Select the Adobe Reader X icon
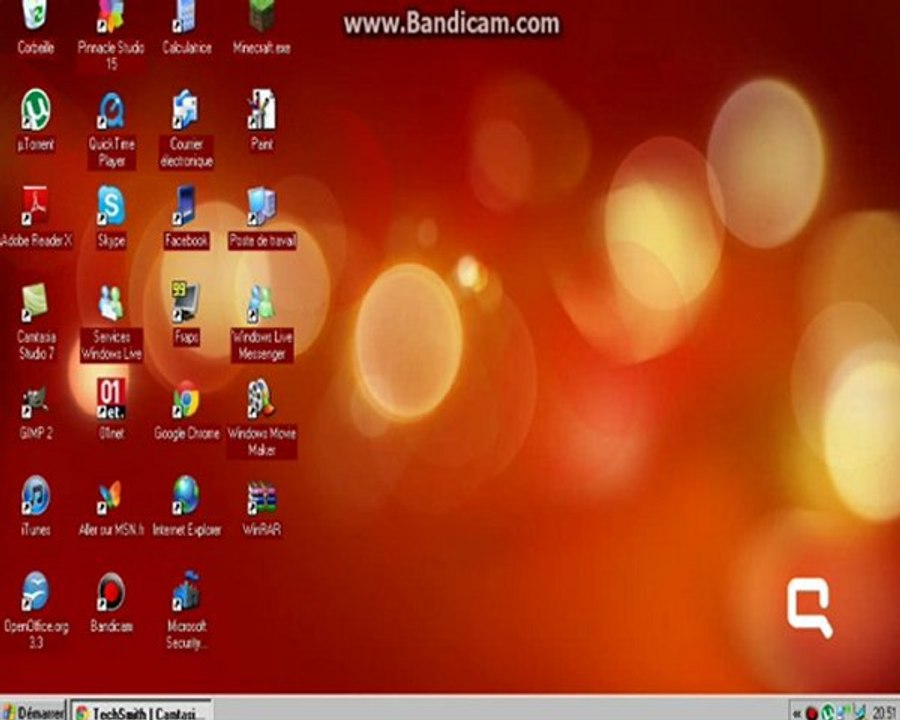The image size is (900, 720). pos(36,206)
